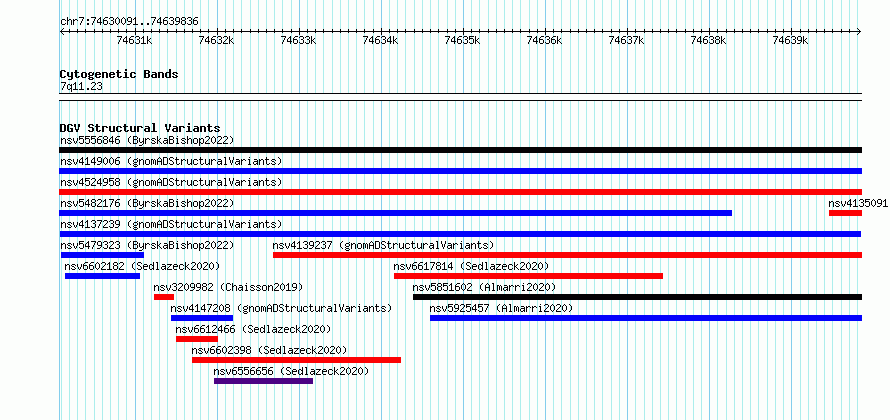This screenshot has width=890, height=420.
Task: Open nsv4147208 (gnomADStructuralVariants) label
Action: click(x=282, y=308)
